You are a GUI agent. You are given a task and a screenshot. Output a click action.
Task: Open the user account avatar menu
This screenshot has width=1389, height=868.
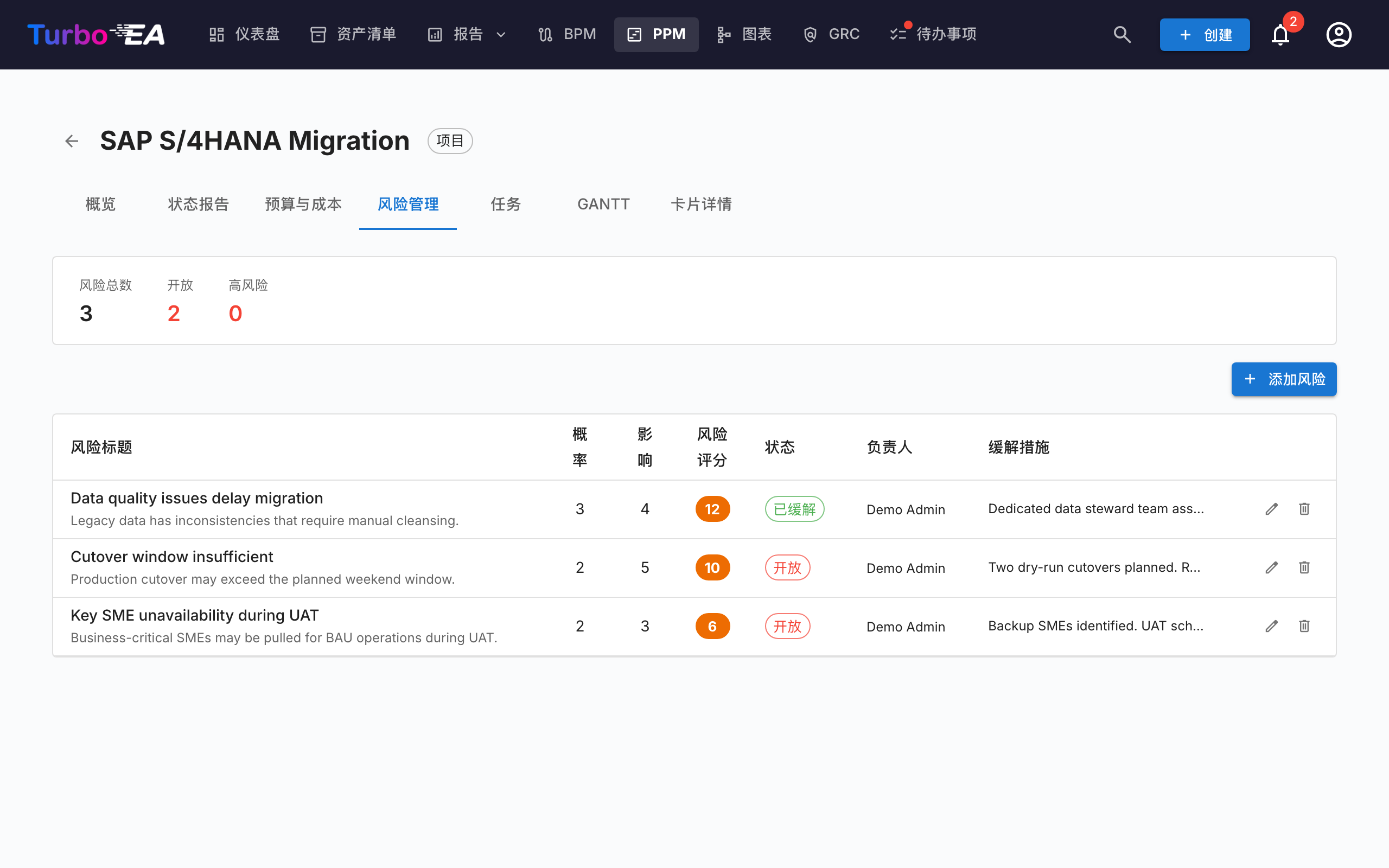(x=1339, y=34)
